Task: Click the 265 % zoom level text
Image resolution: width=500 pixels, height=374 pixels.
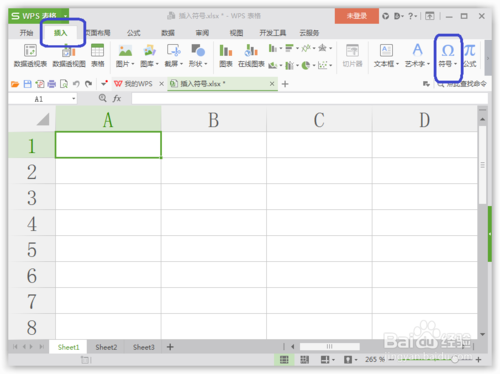Action: click(374, 360)
